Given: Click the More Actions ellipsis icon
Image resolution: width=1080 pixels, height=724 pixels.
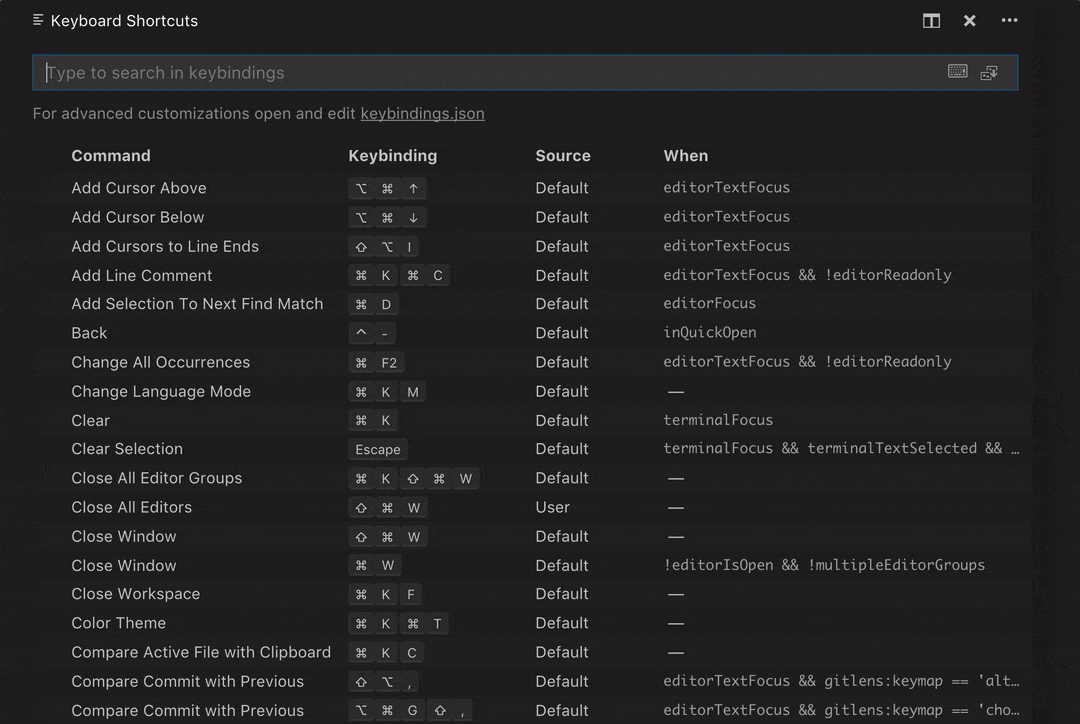Looking at the screenshot, I should click(x=1009, y=20).
